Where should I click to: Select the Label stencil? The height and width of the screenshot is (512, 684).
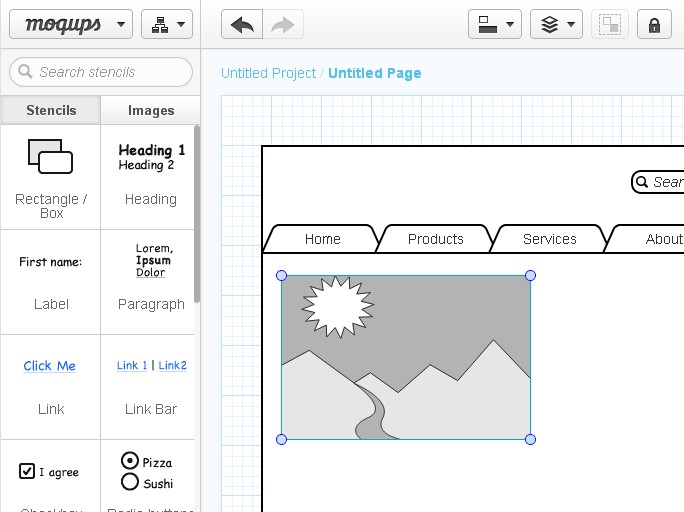pos(51,282)
